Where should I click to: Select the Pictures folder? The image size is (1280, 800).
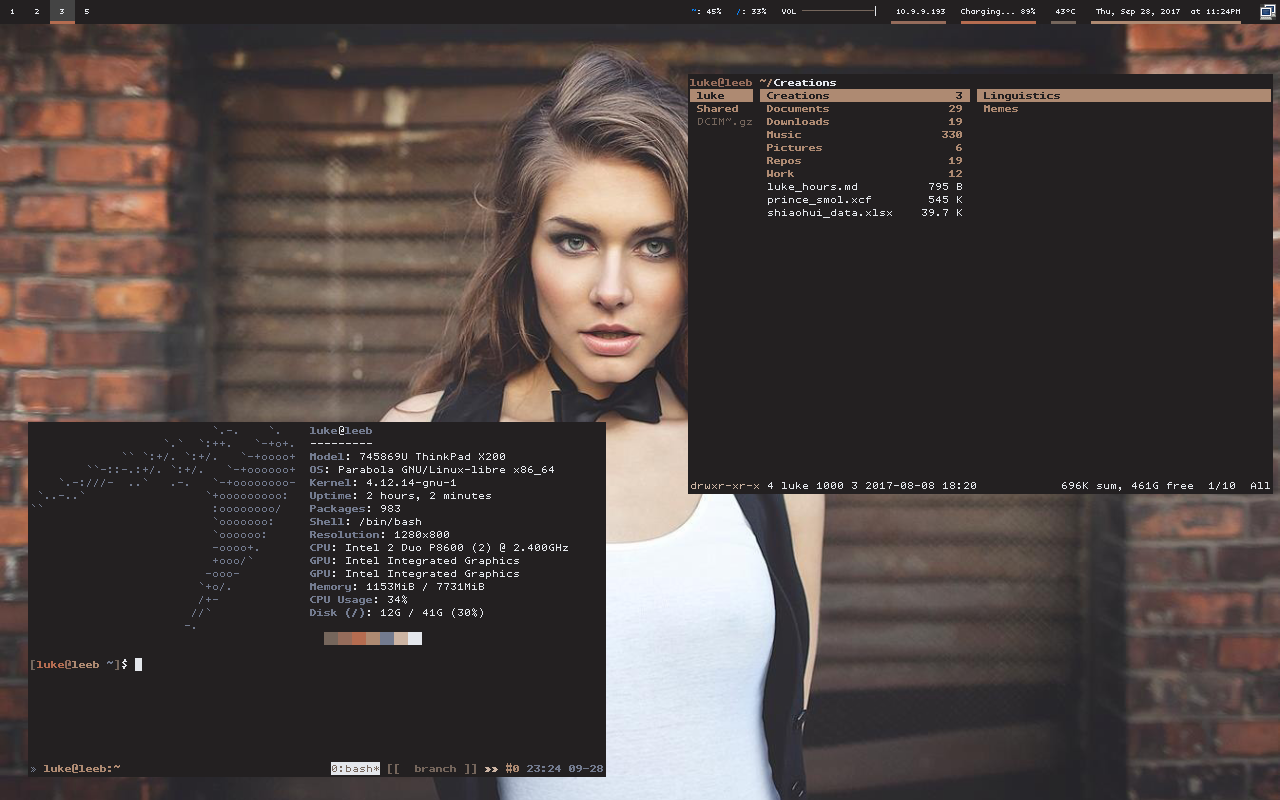click(x=794, y=148)
